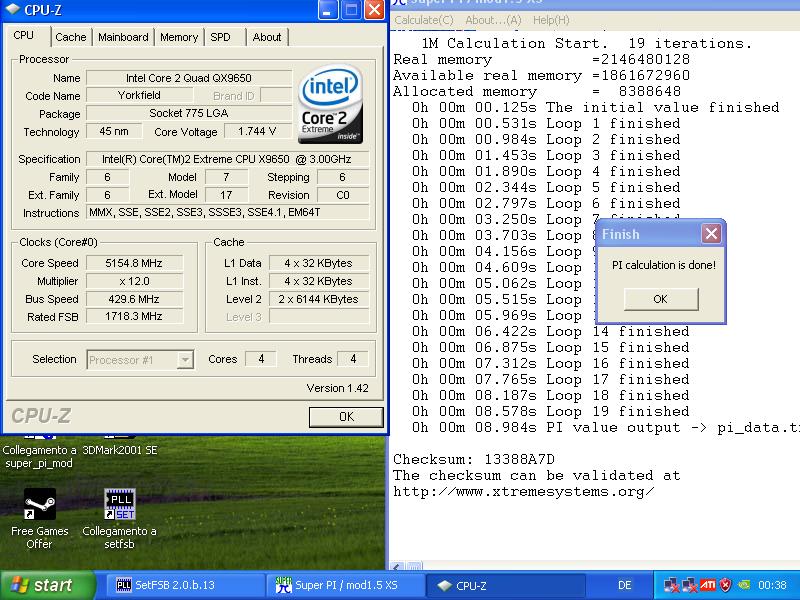
Task: Click the L1 Data value 4 x 32 KBytes
Action: coord(318,263)
